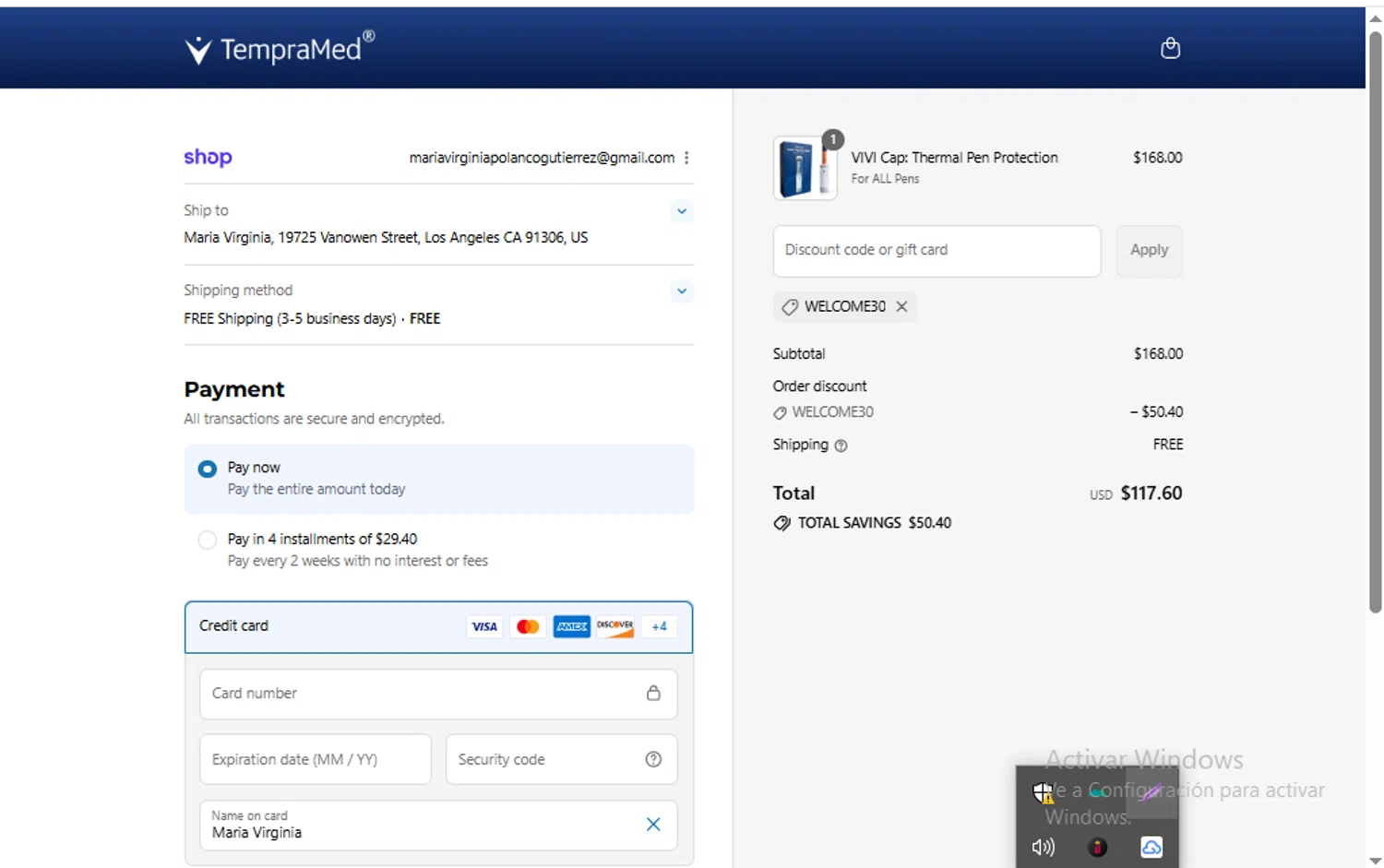Open the security code help question icon

point(653,759)
